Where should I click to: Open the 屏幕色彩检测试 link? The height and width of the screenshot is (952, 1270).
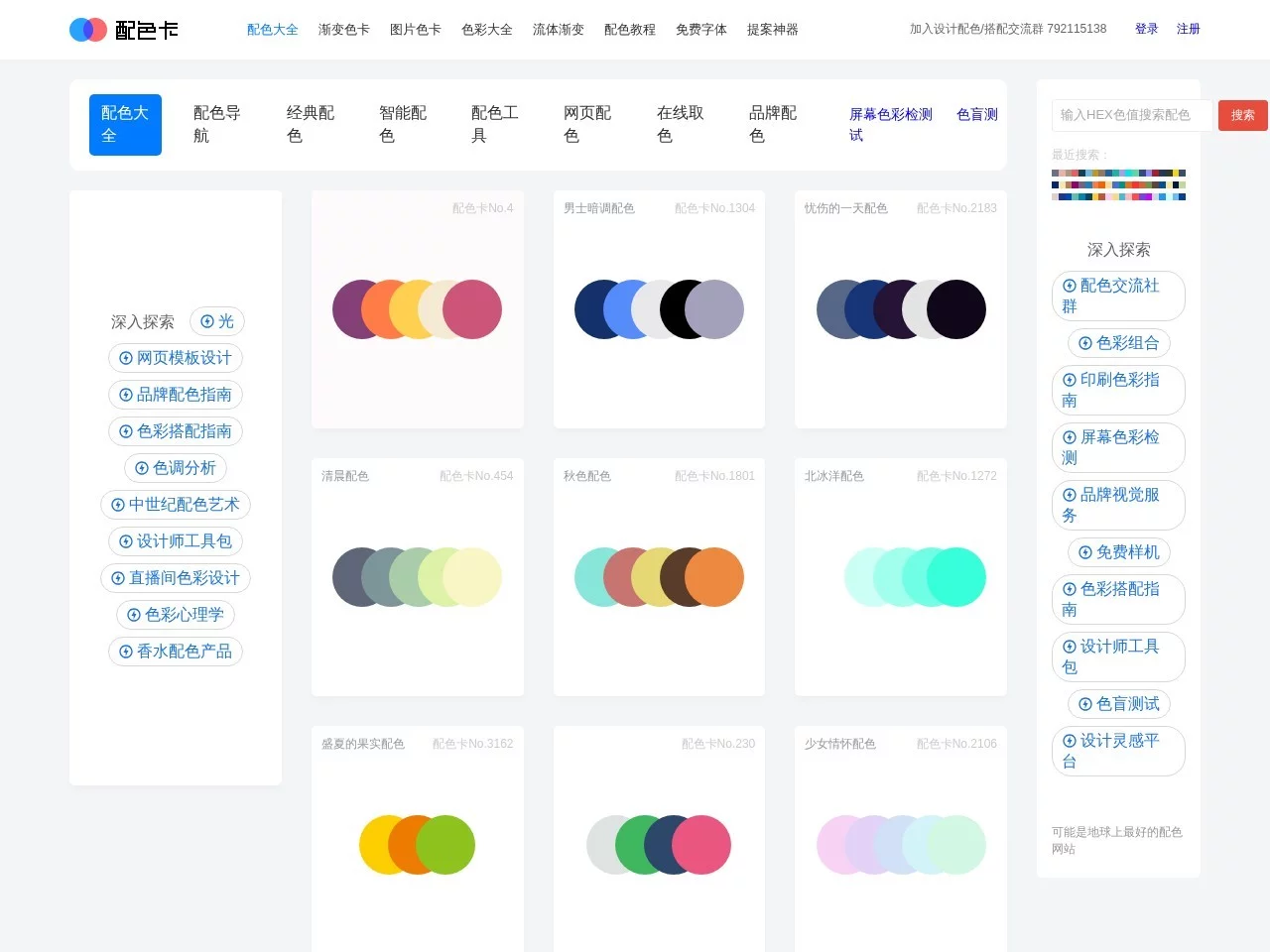pyautogui.click(x=890, y=125)
